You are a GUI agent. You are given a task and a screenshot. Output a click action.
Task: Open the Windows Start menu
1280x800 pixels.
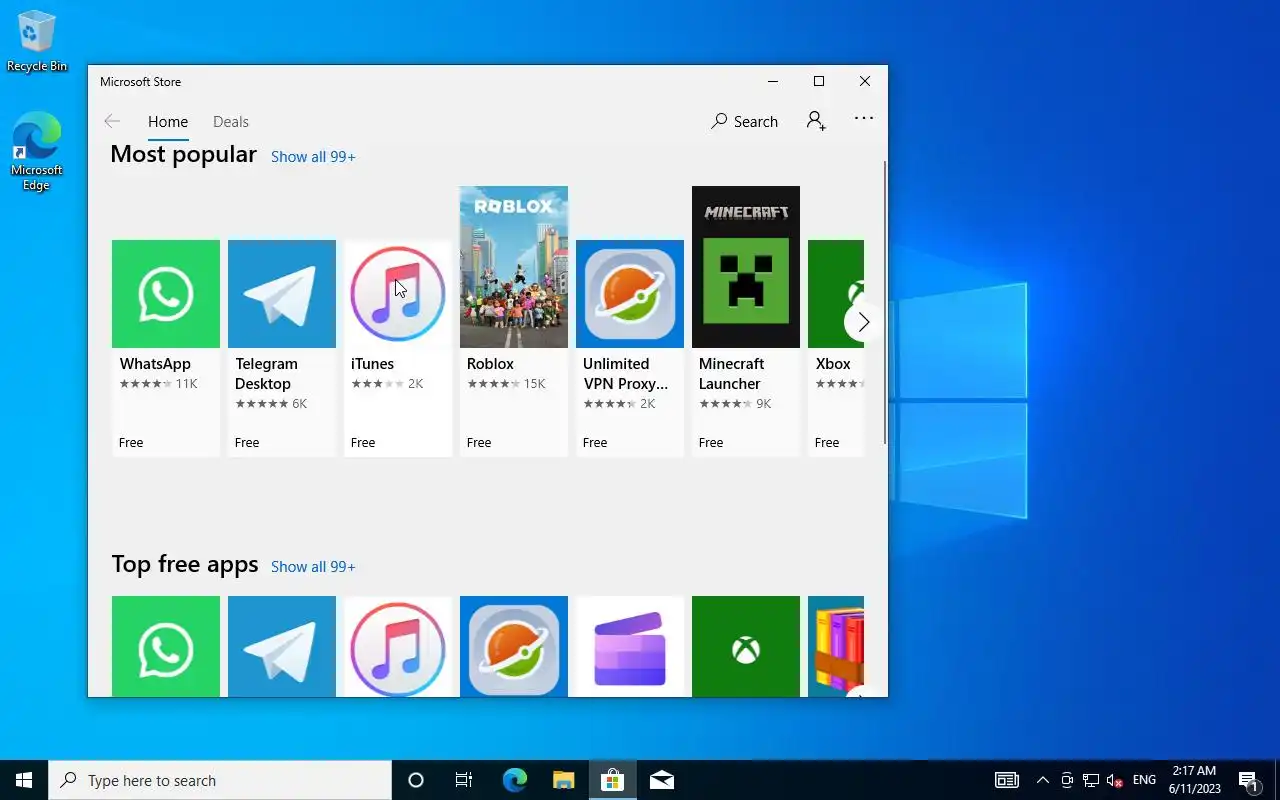point(24,780)
